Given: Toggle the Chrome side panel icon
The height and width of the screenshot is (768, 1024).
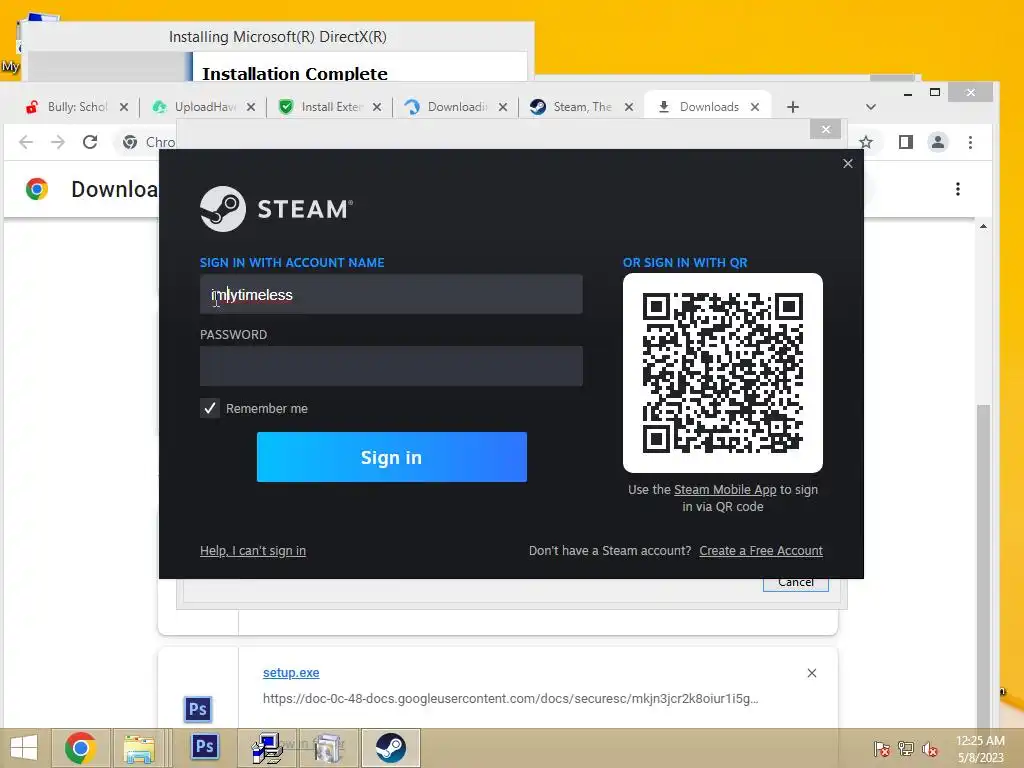Looking at the screenshot, I should point(906,142).
